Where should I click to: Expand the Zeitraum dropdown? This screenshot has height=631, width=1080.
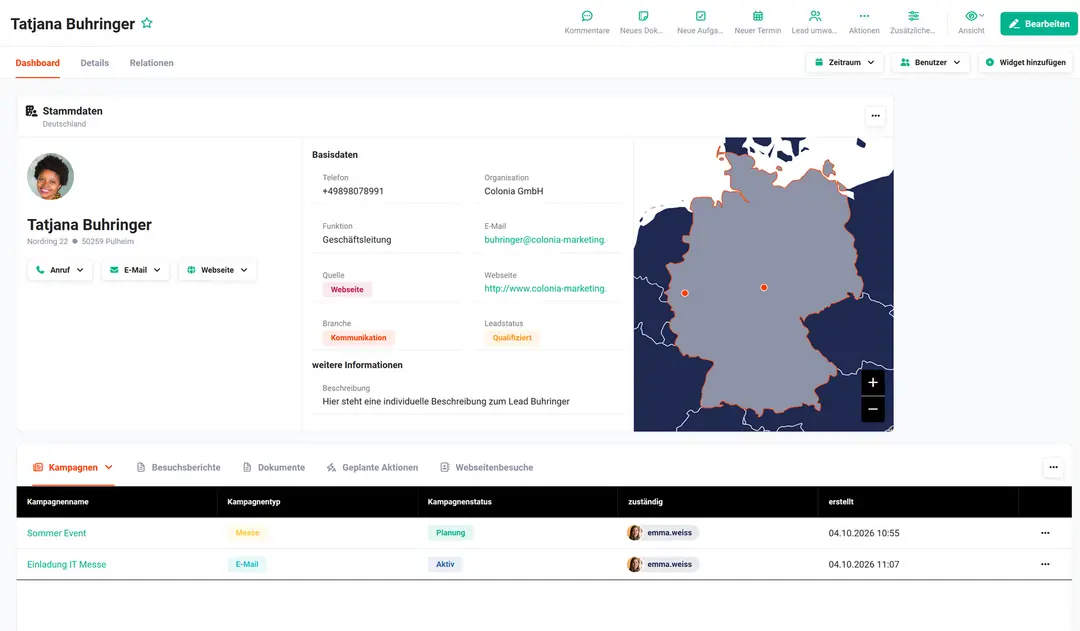[844, 62]
